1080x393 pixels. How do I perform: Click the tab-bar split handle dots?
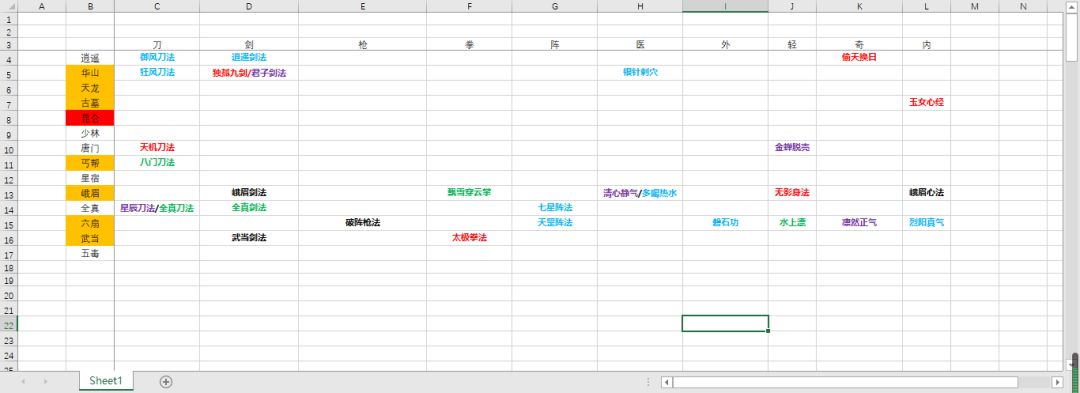coord(648,382)
